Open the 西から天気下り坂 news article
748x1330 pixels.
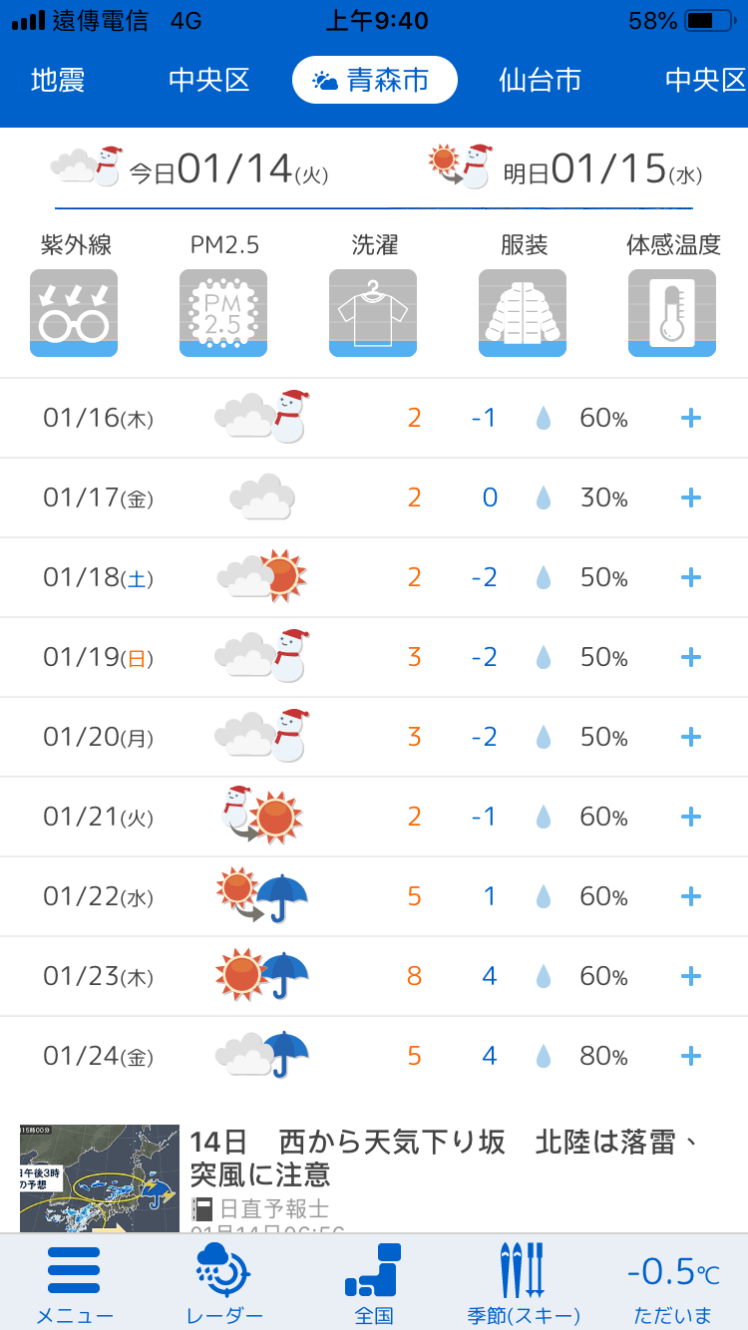point(445,1157)
